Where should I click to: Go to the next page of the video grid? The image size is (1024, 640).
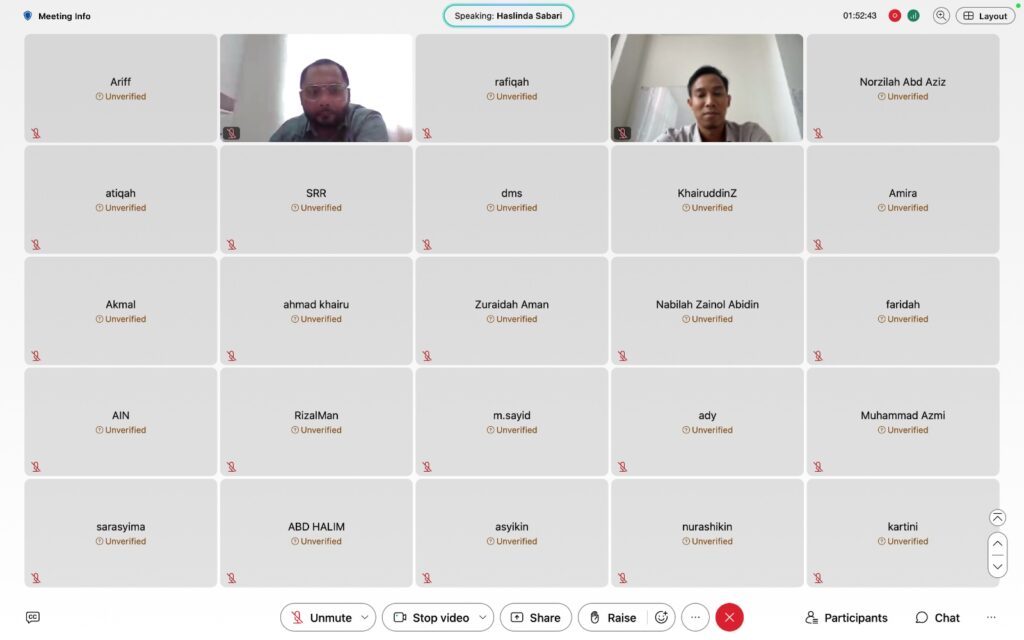(997, 566)
